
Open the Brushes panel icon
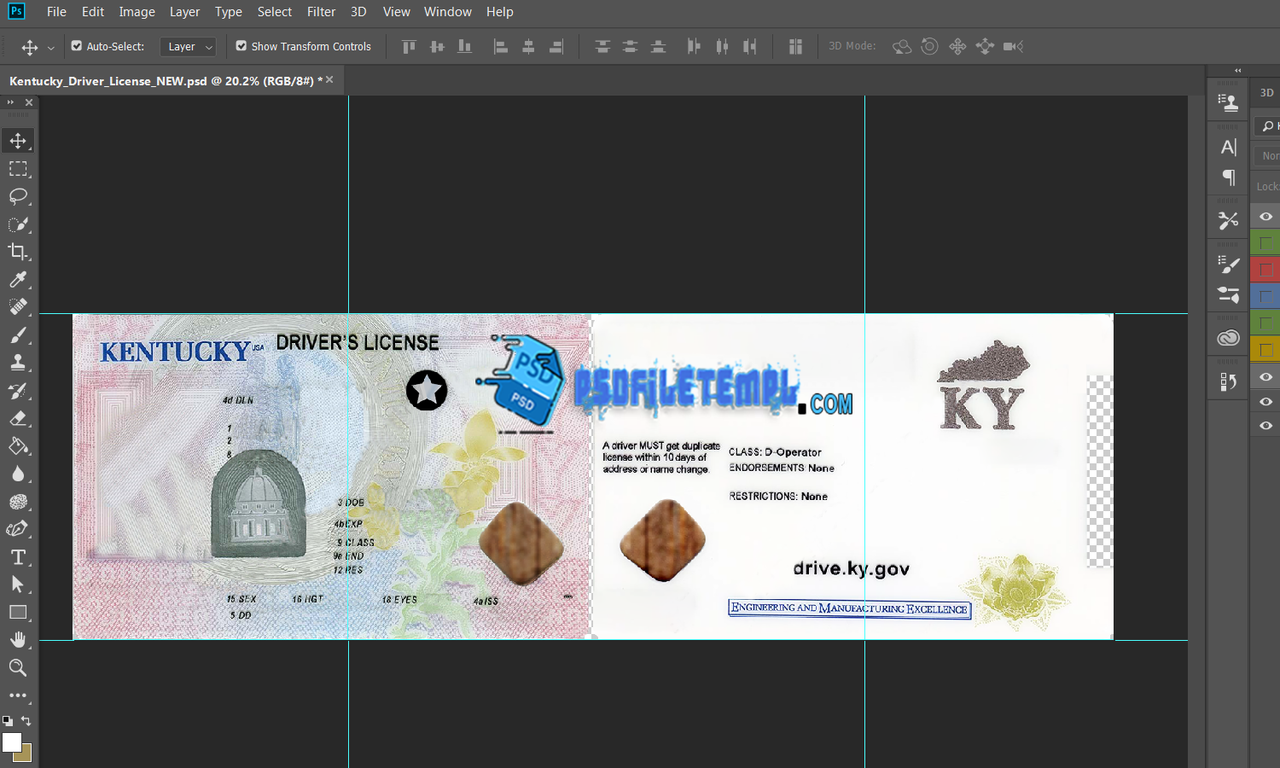click(x=1228, y=294)
